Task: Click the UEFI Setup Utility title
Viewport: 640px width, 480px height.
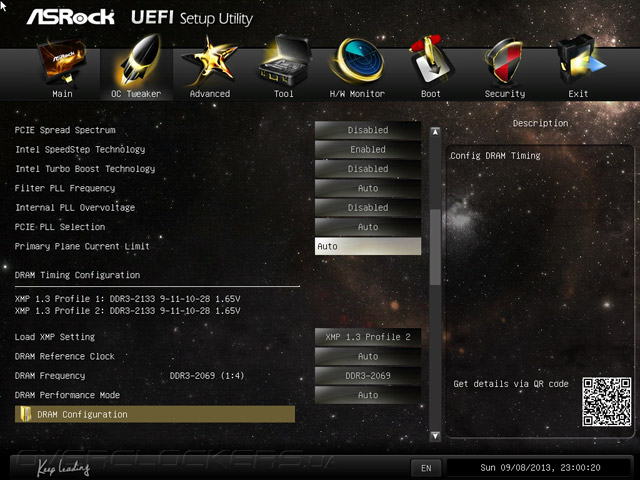Action: tap(192, 18)
